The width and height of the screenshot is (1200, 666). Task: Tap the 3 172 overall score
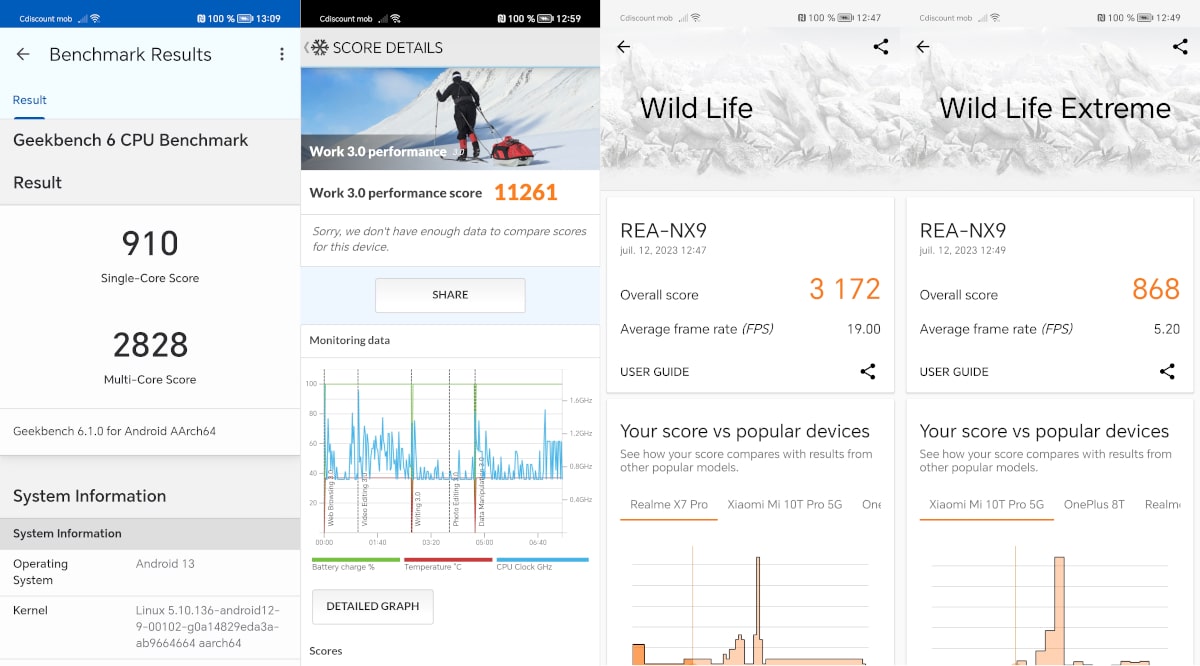point(845,290)
